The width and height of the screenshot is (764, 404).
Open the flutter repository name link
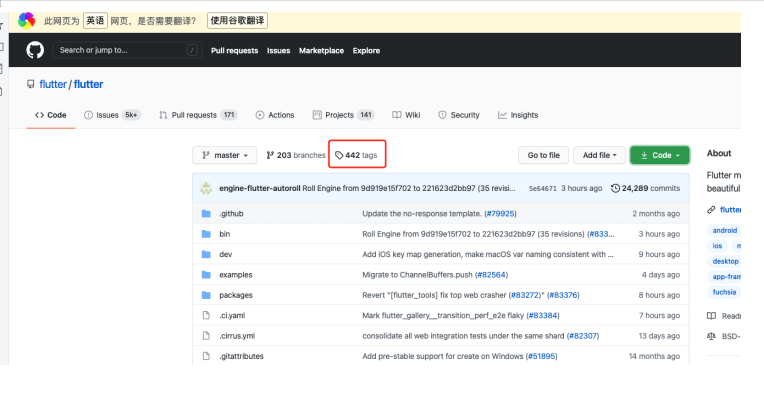(x=88, y=84)
